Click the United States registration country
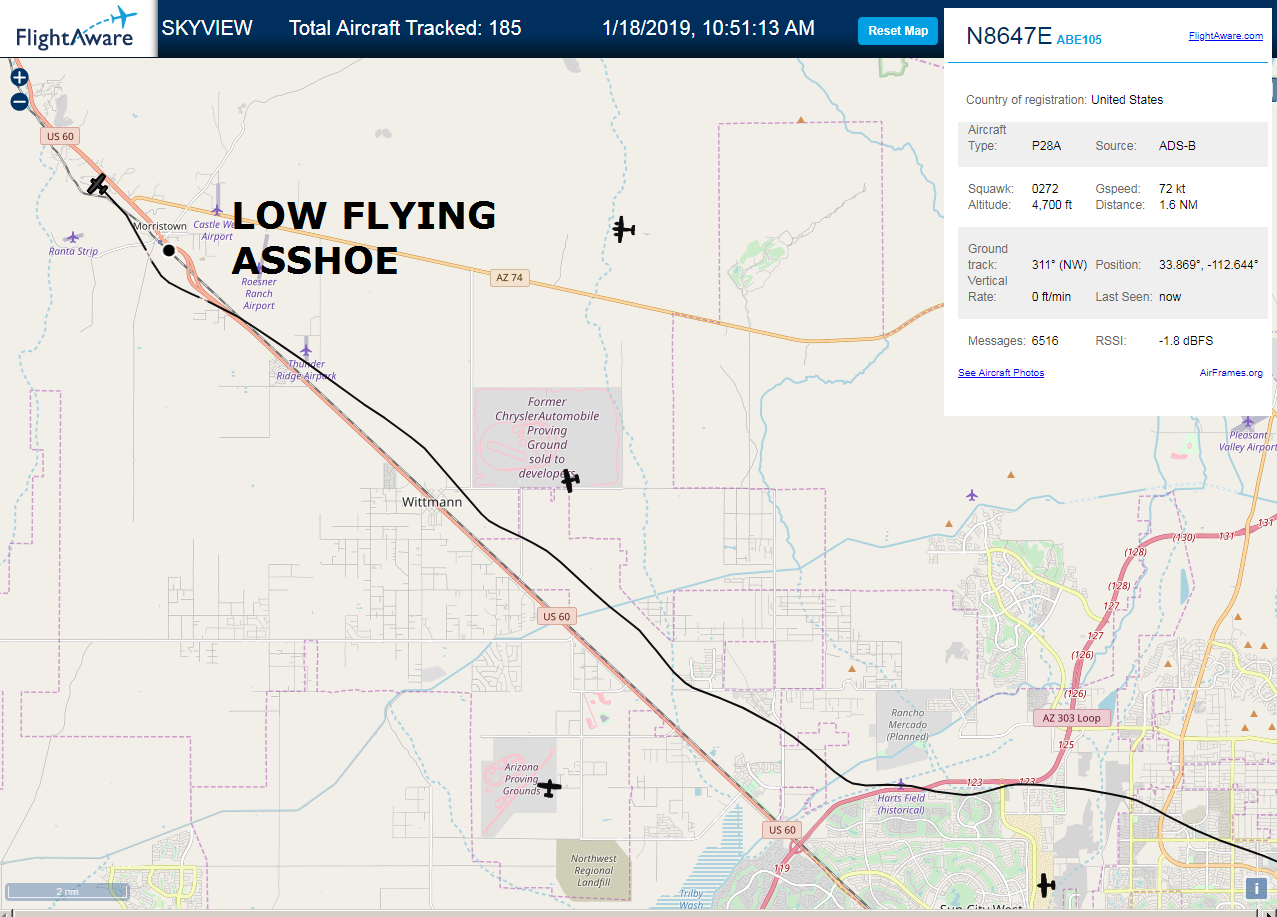 [x=1127, y=100]
